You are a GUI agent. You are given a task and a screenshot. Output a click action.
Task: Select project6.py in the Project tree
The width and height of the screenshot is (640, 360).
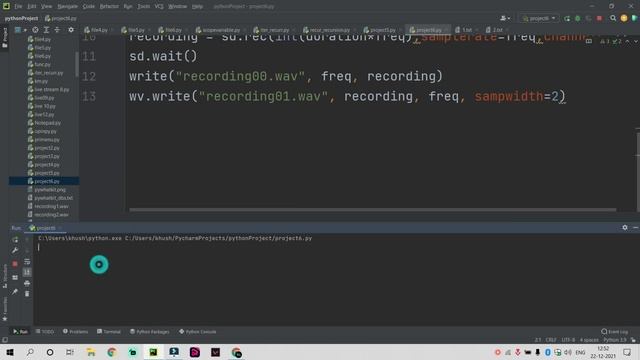pos(44,181)
